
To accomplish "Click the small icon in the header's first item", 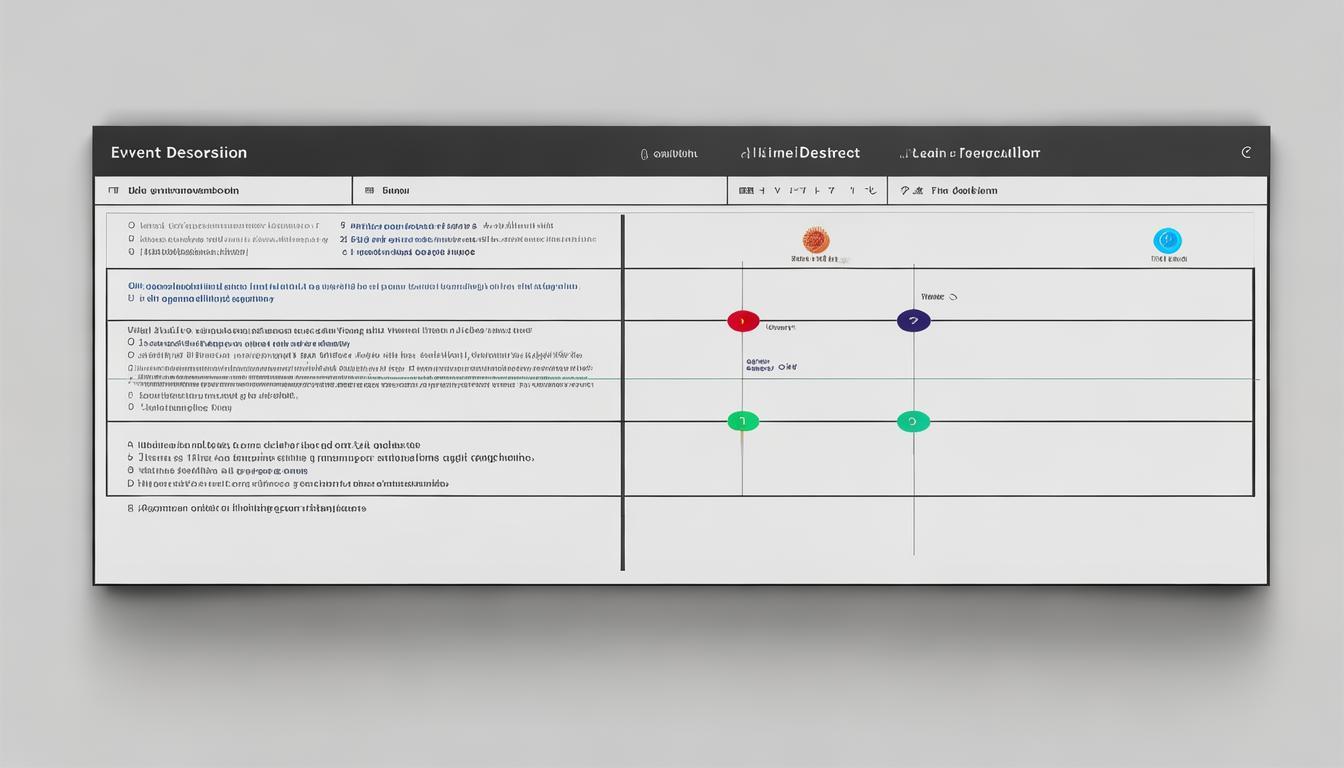I will [644, 154].
